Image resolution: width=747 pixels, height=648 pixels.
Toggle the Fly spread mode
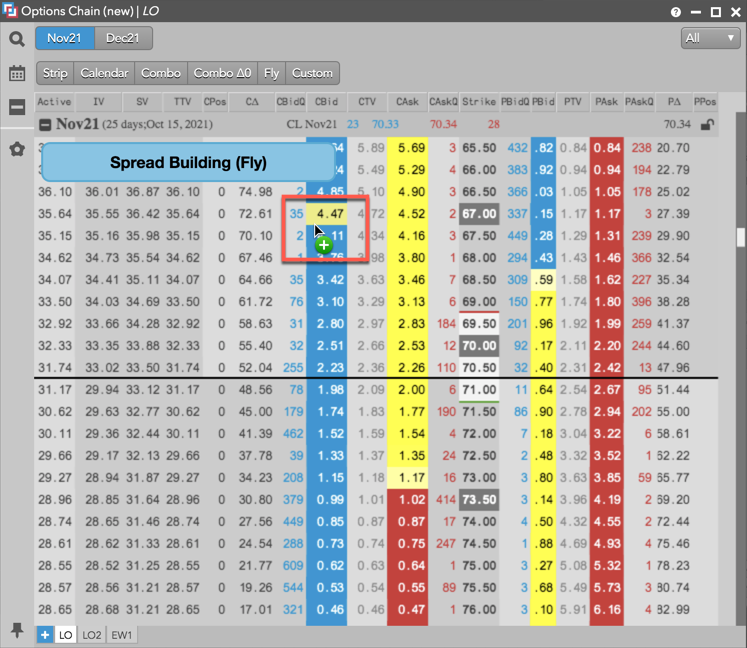click(x=271, y=73)
